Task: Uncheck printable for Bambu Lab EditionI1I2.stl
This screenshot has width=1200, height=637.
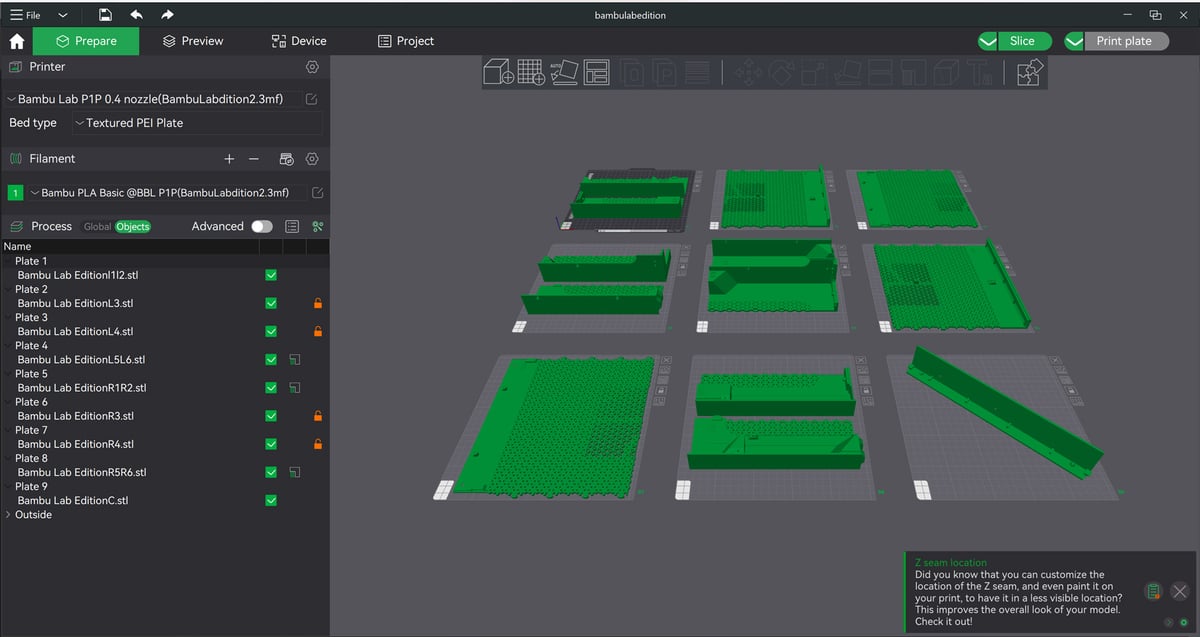Action: (271, 275)
